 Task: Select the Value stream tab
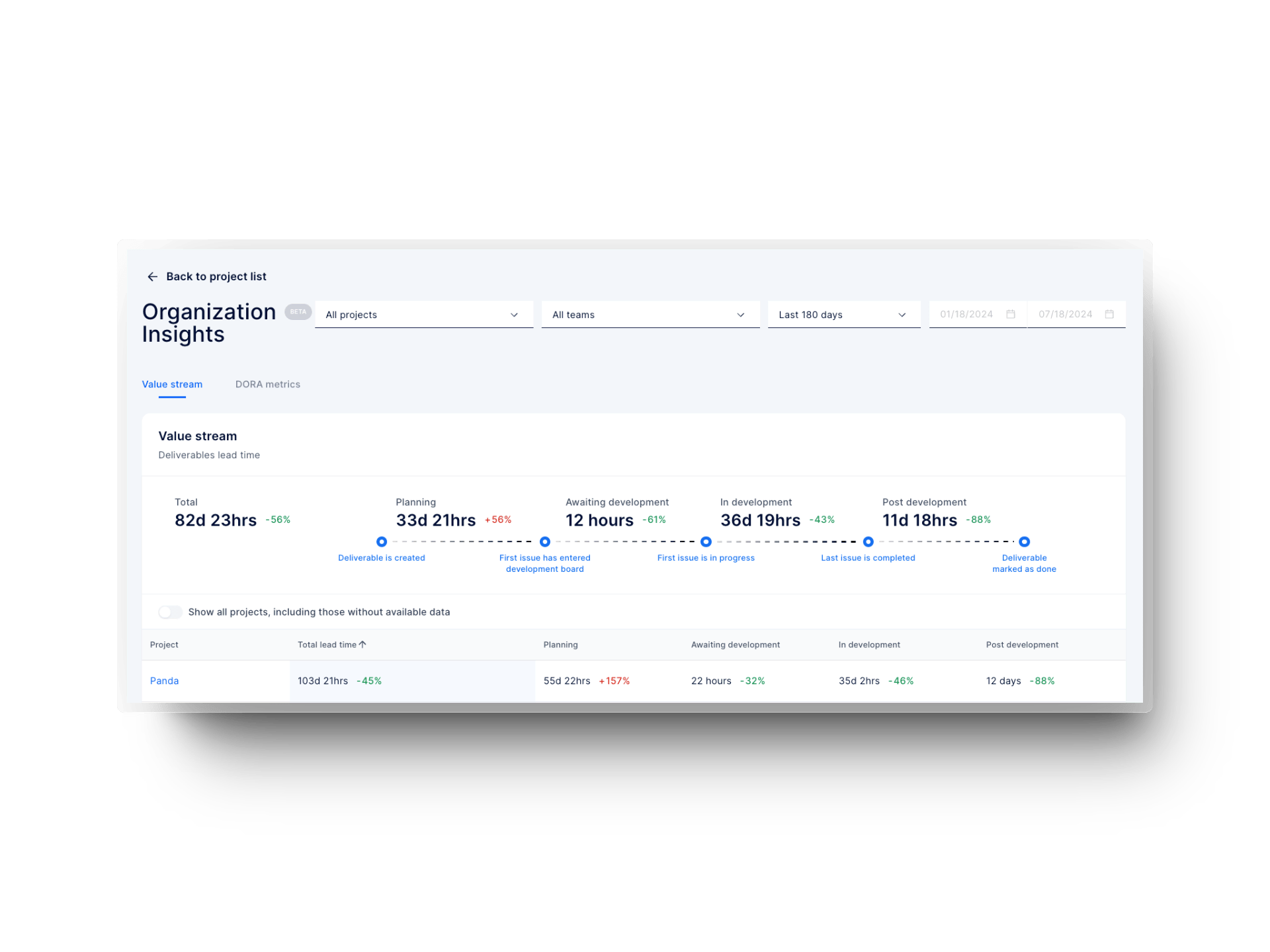click(172, 384)
